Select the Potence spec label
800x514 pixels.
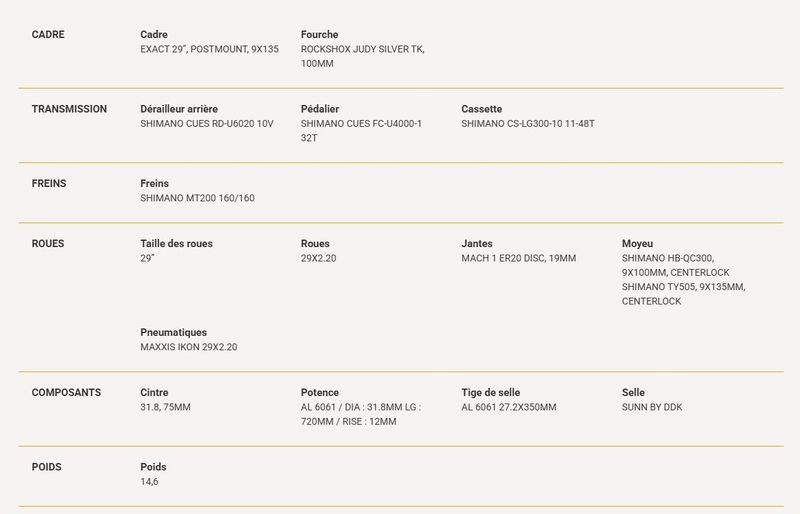[x=320, y=393]
